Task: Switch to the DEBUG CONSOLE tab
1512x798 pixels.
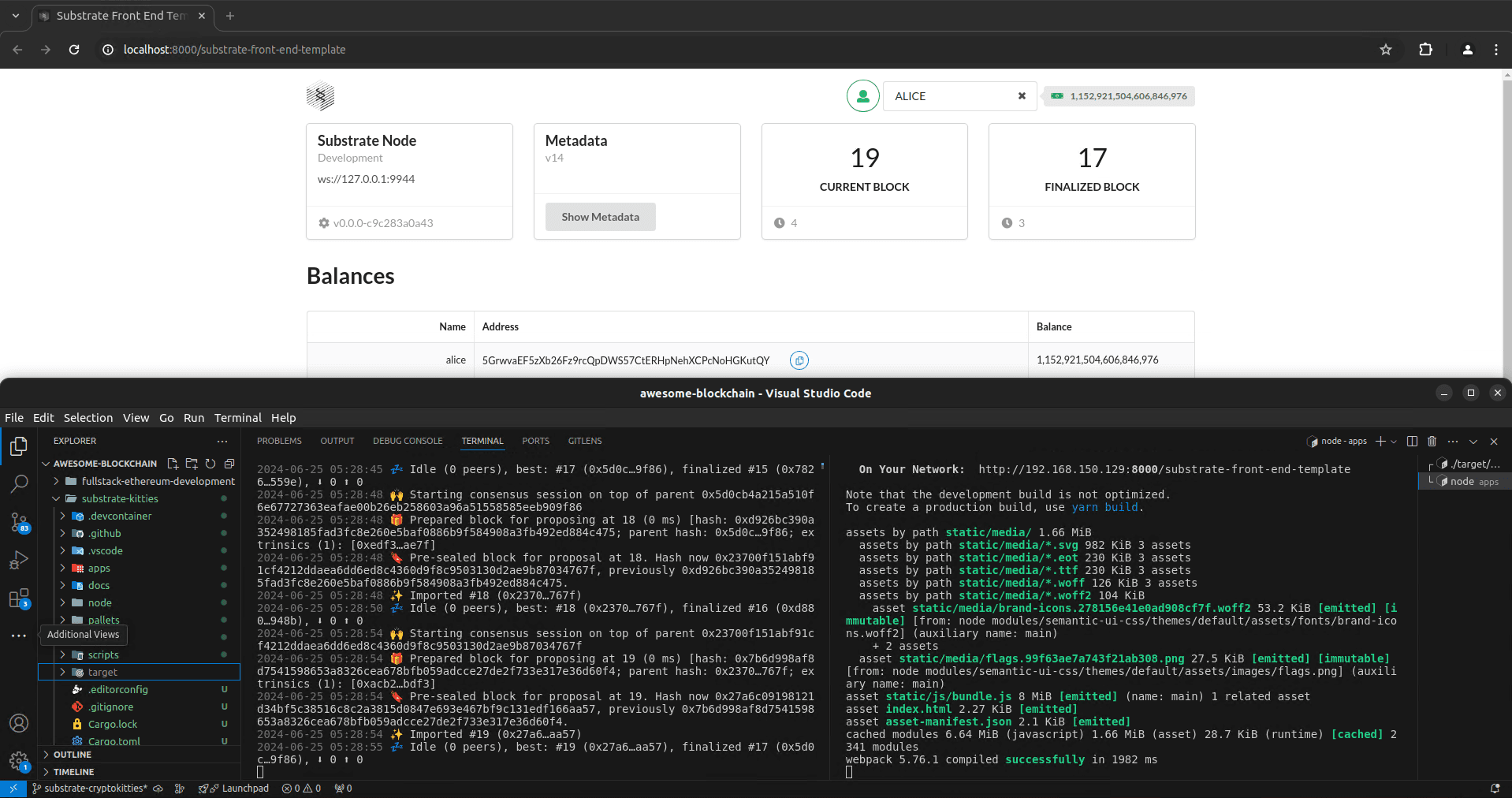Action: (x=408, y=442)
